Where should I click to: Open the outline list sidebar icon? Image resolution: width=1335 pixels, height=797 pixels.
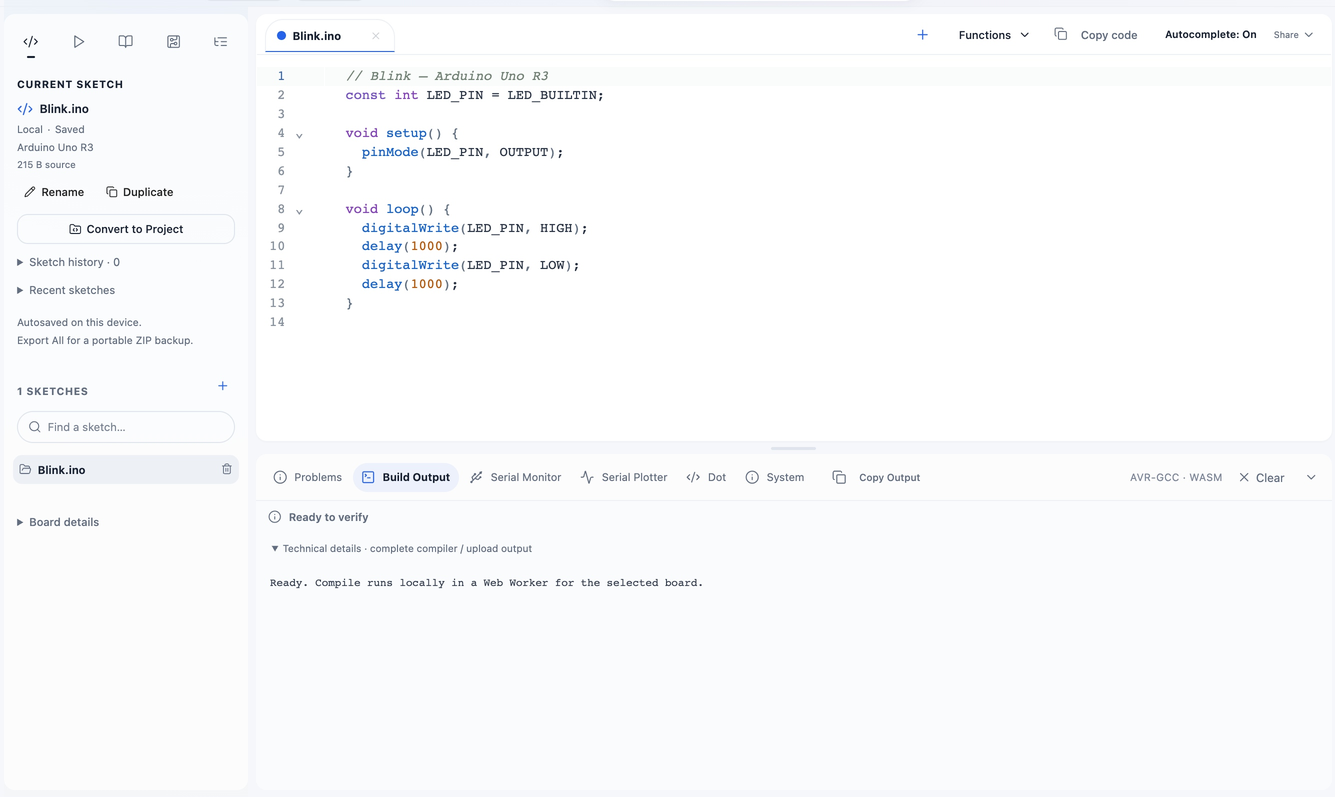click(221, 42)
